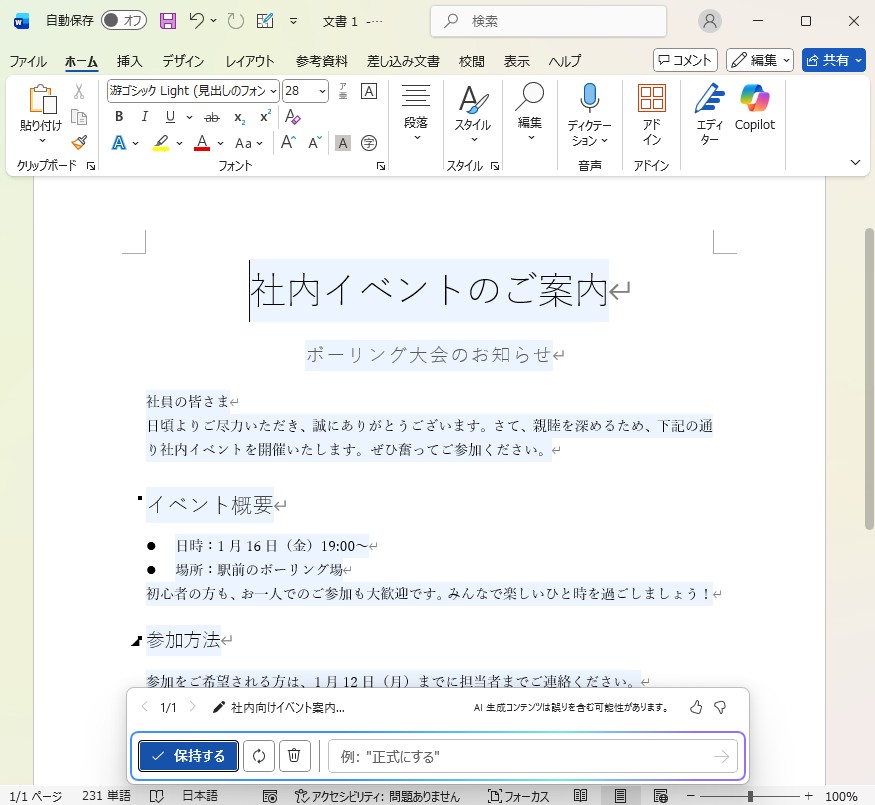Switch to the 校閲 tab
875x805 pixels.
(x=472, y=61)
